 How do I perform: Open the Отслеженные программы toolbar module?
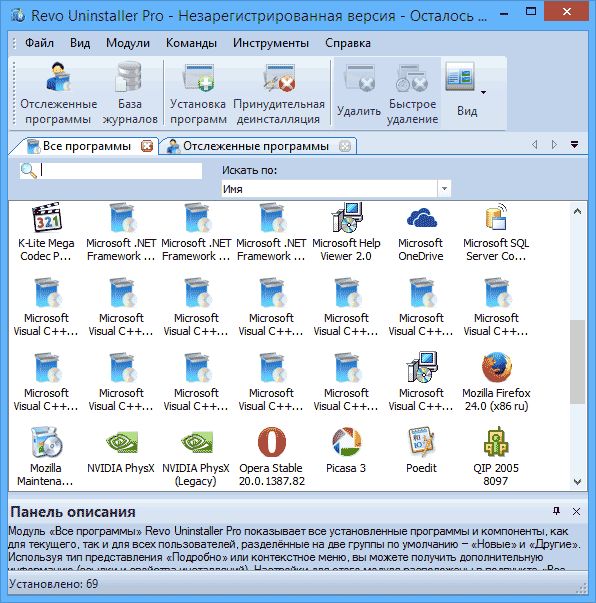tap(58, 93)
